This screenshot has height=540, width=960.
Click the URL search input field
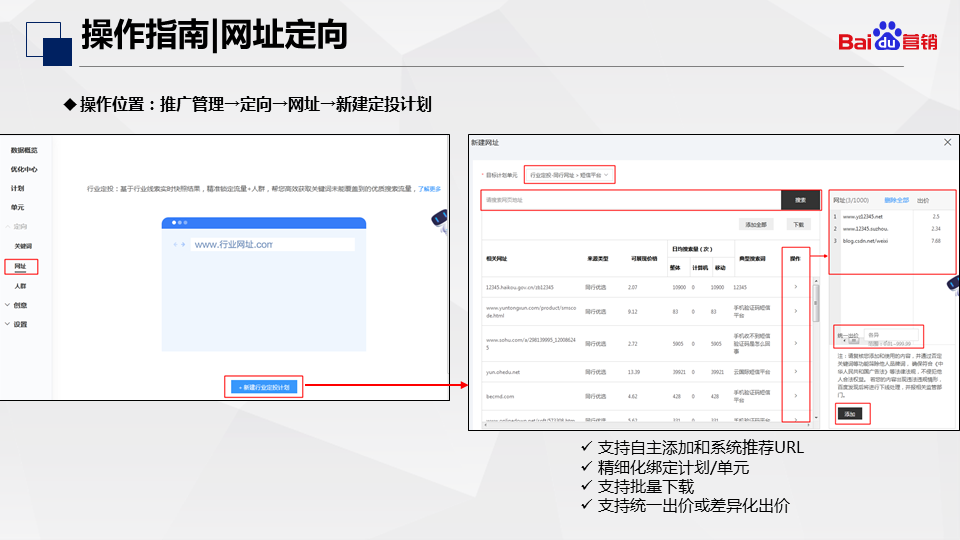631,200
